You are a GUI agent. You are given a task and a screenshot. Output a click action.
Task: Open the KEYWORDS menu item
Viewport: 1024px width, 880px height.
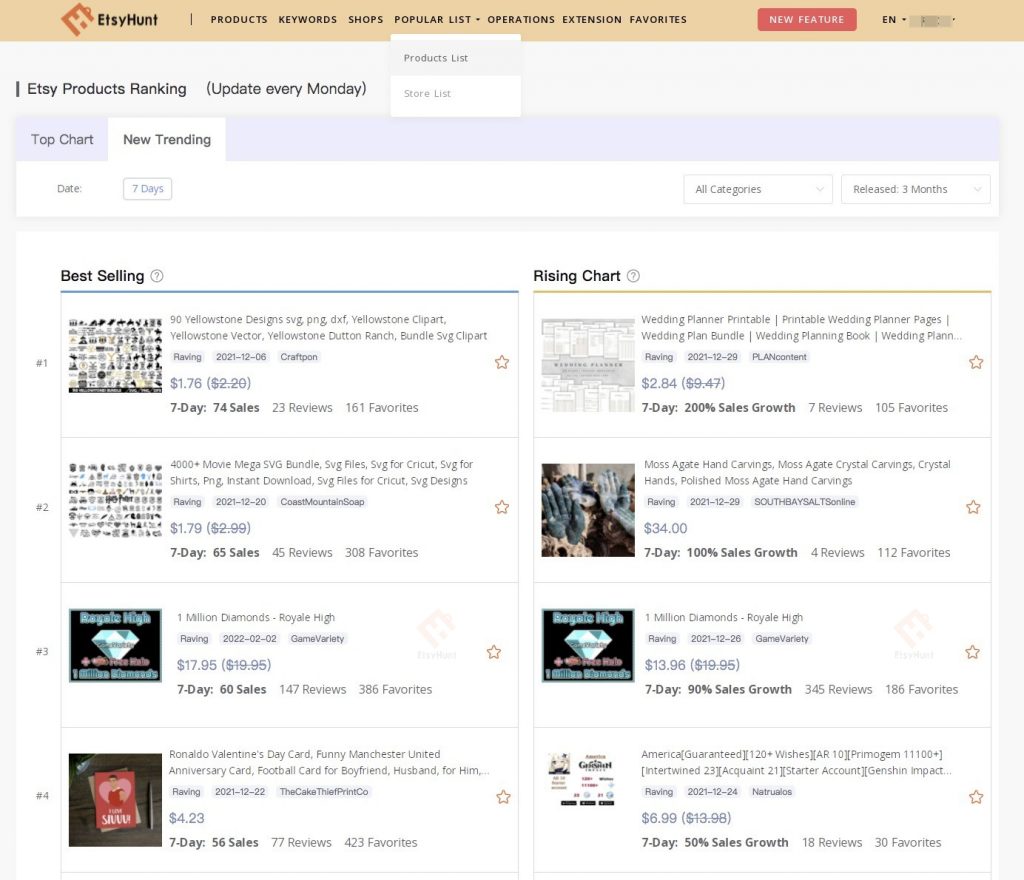pyautogui.click(x=307, y=19)
